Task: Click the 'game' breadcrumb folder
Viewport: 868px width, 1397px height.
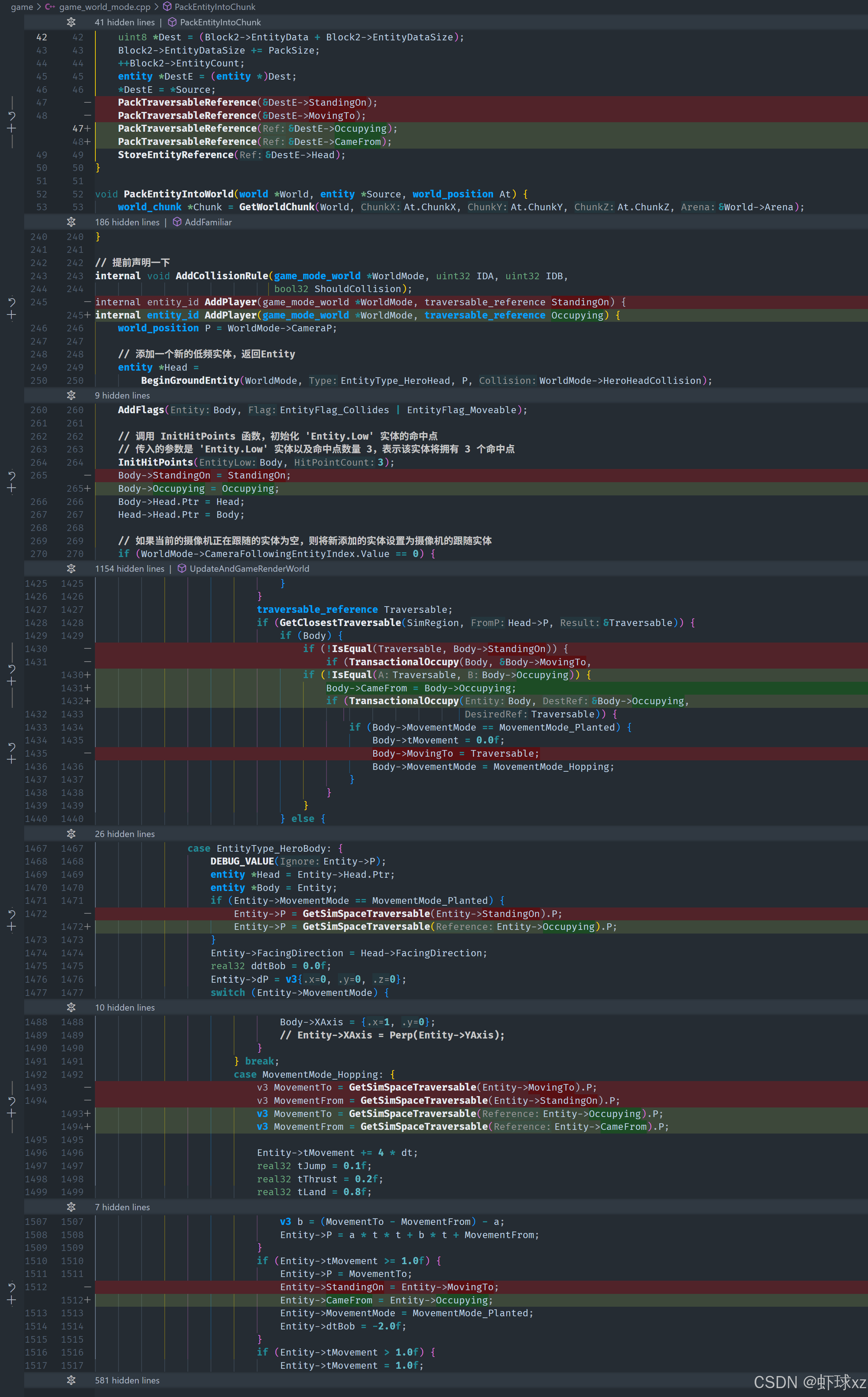Action: click(22, 7)
